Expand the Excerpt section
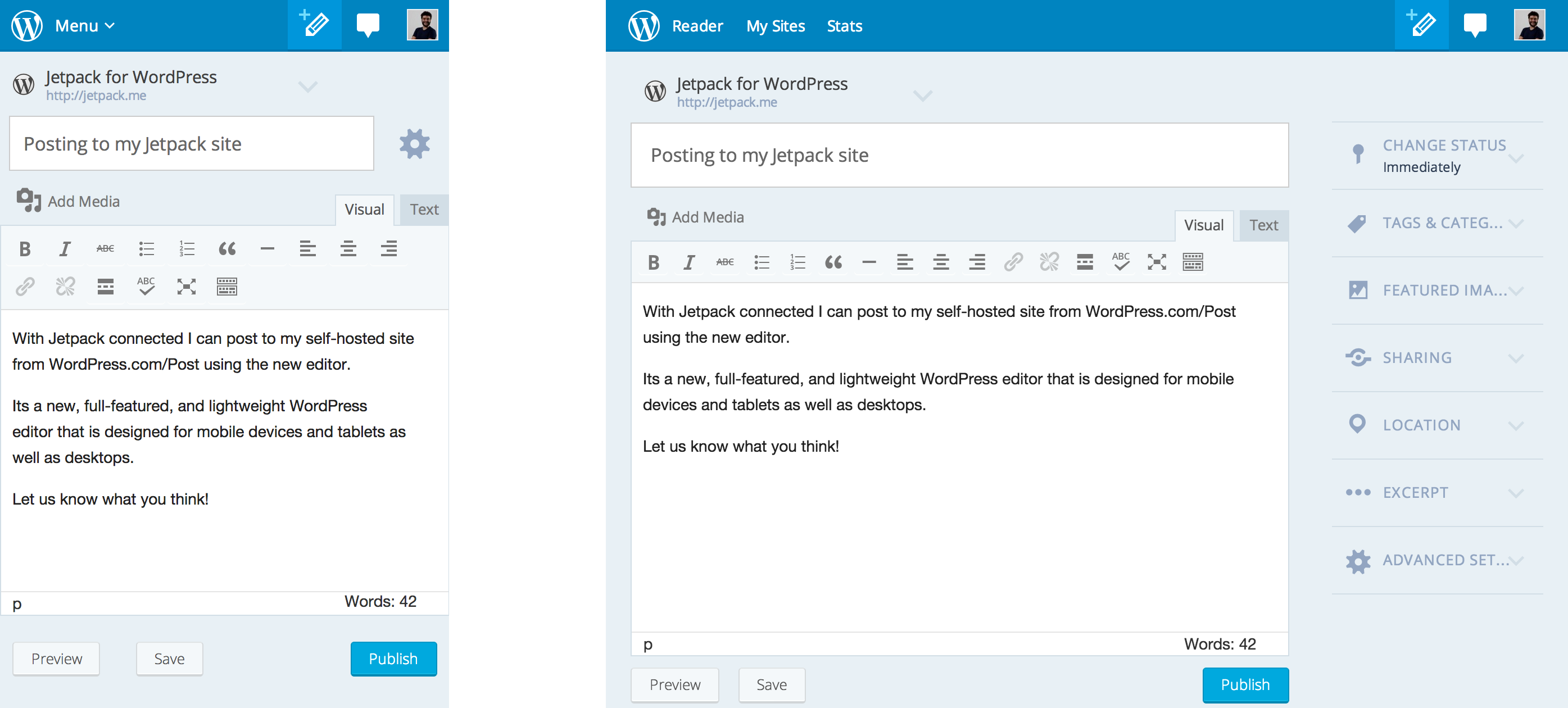Screen dimensions: 1568x708 tap(1437, 492)
